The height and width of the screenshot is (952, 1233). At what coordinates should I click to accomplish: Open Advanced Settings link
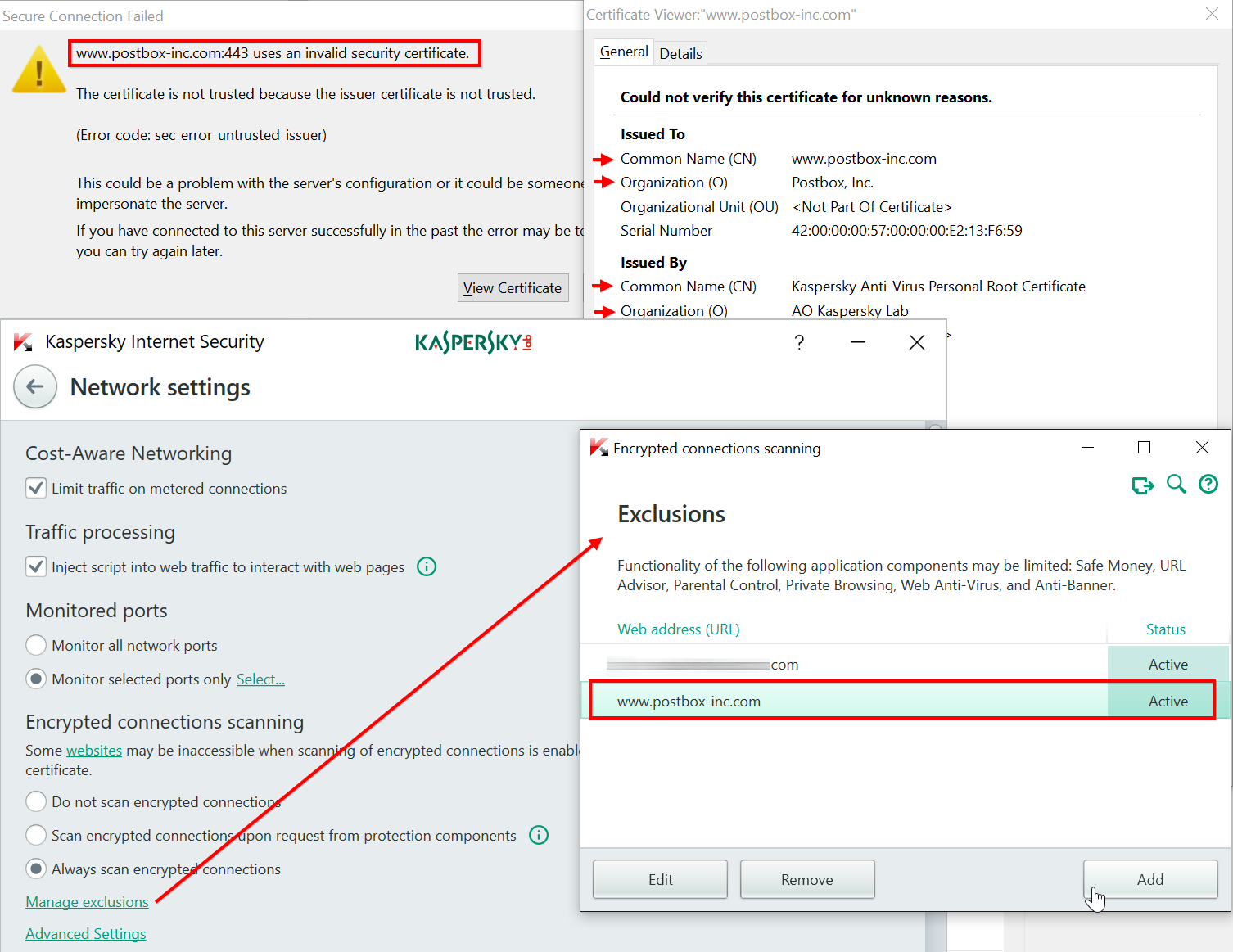tap(86, 933)
